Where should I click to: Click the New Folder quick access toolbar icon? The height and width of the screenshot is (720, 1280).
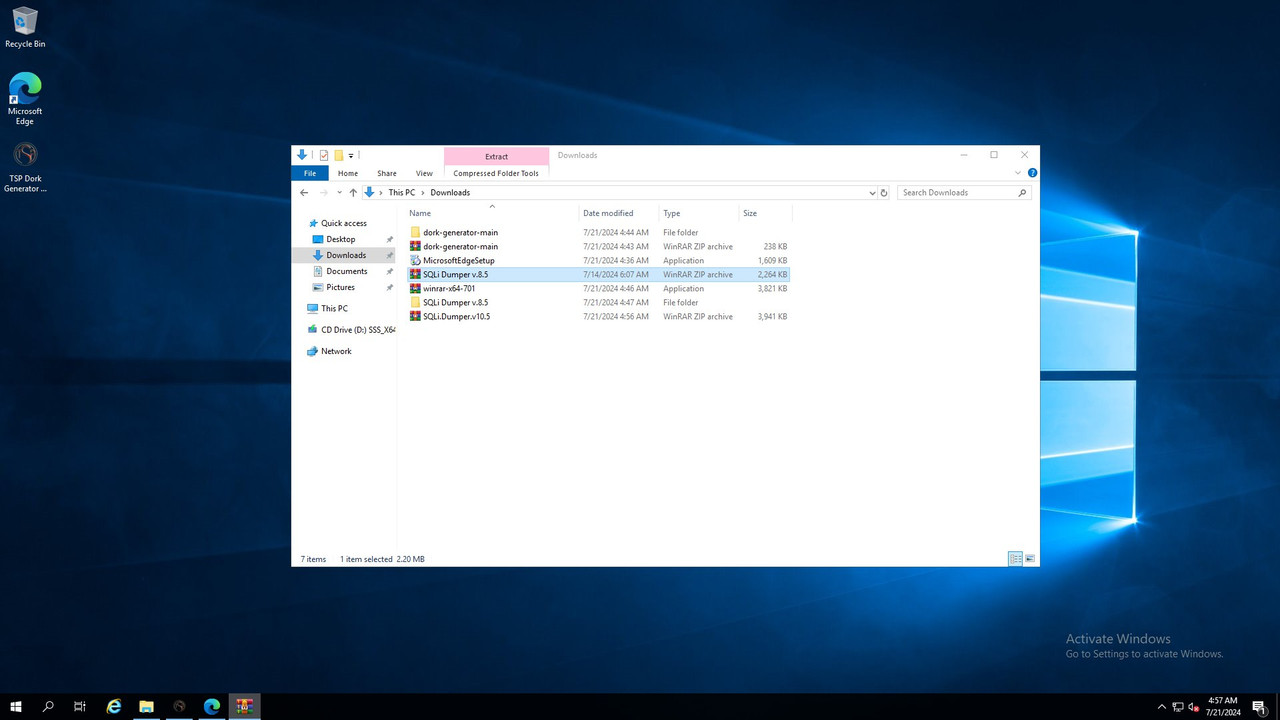tap(339, 155)
